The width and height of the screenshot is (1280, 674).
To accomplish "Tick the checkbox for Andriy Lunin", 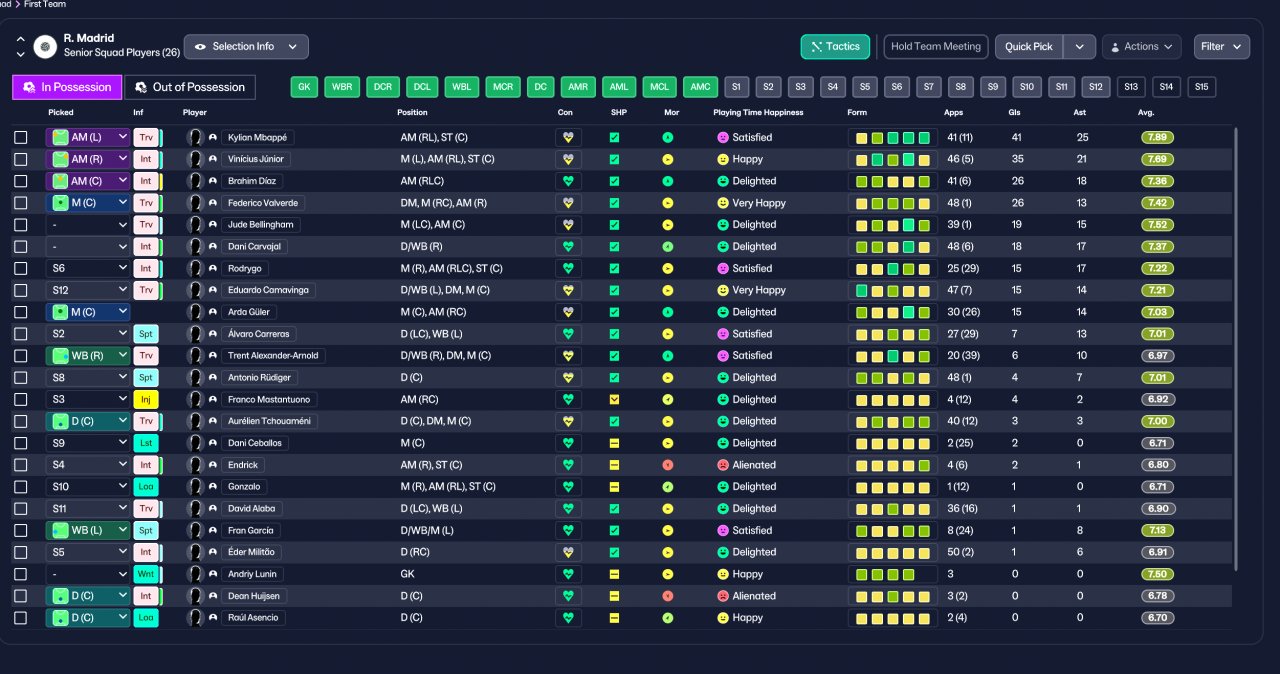I will pyautogui.click(x=21, y=574).
